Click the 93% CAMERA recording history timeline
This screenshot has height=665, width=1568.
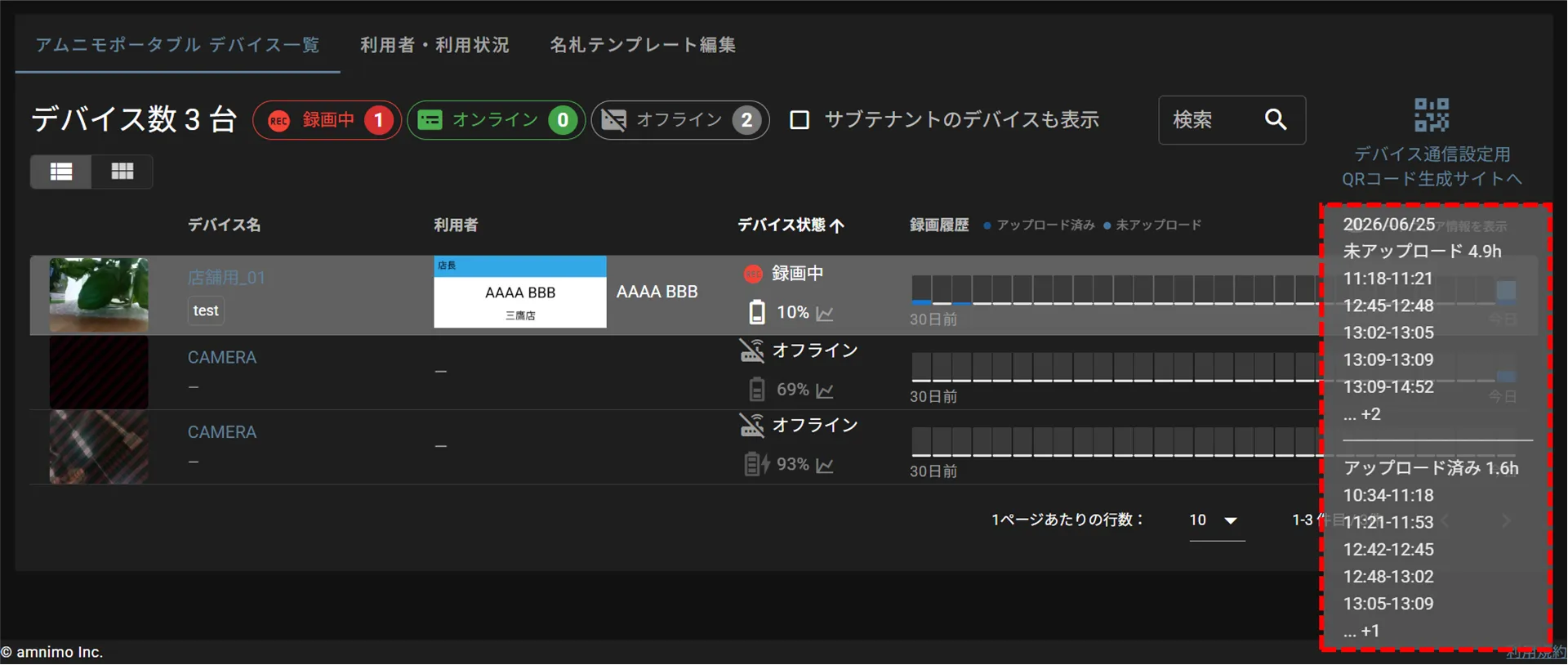coord(1214,442)
